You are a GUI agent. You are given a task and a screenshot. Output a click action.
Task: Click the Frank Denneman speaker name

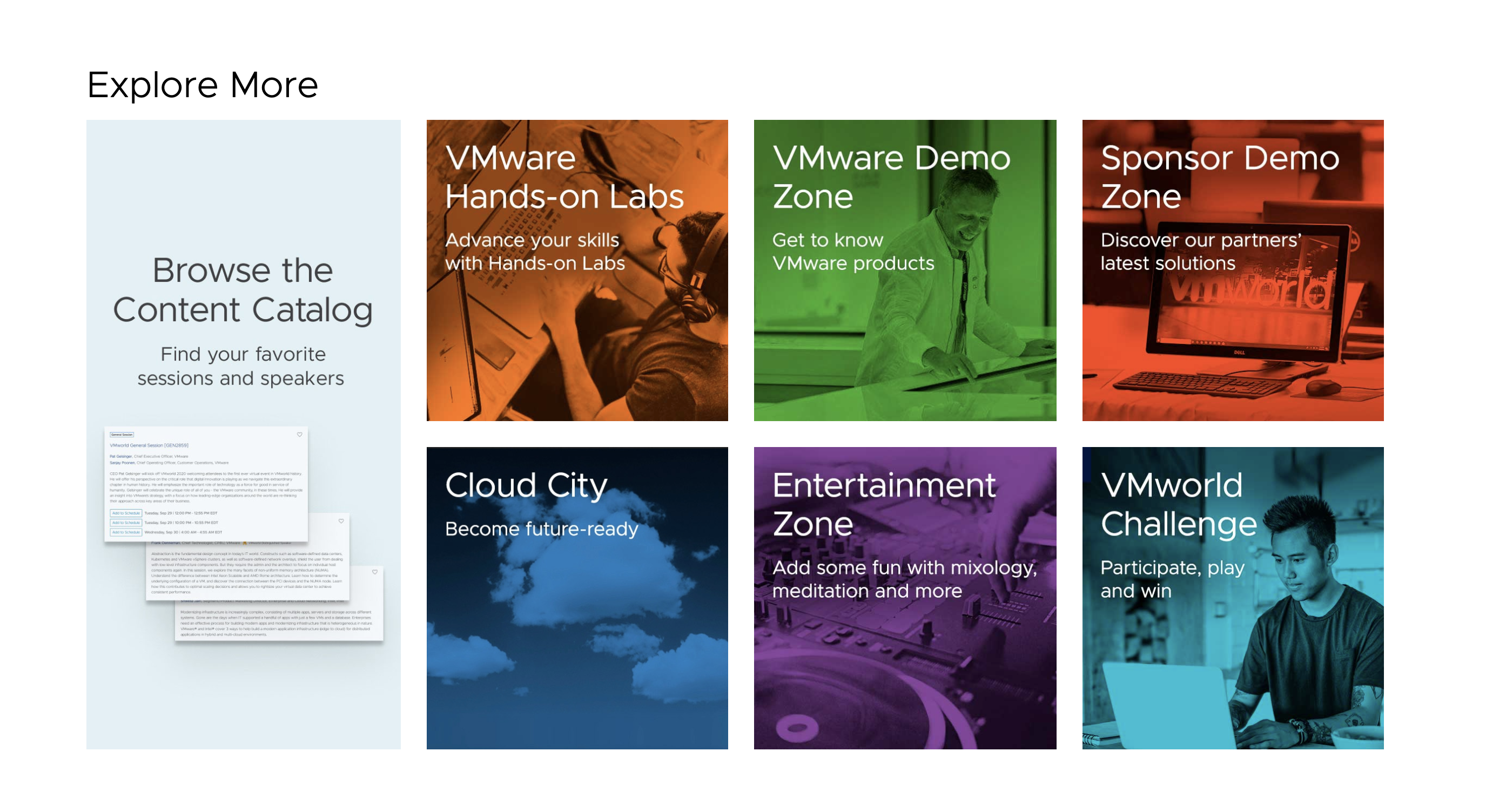coord(166,543)
